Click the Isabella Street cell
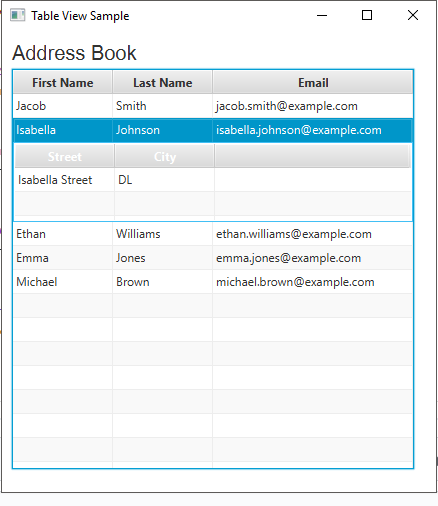This screenshot has height=506, width=438. coord(65,180)
